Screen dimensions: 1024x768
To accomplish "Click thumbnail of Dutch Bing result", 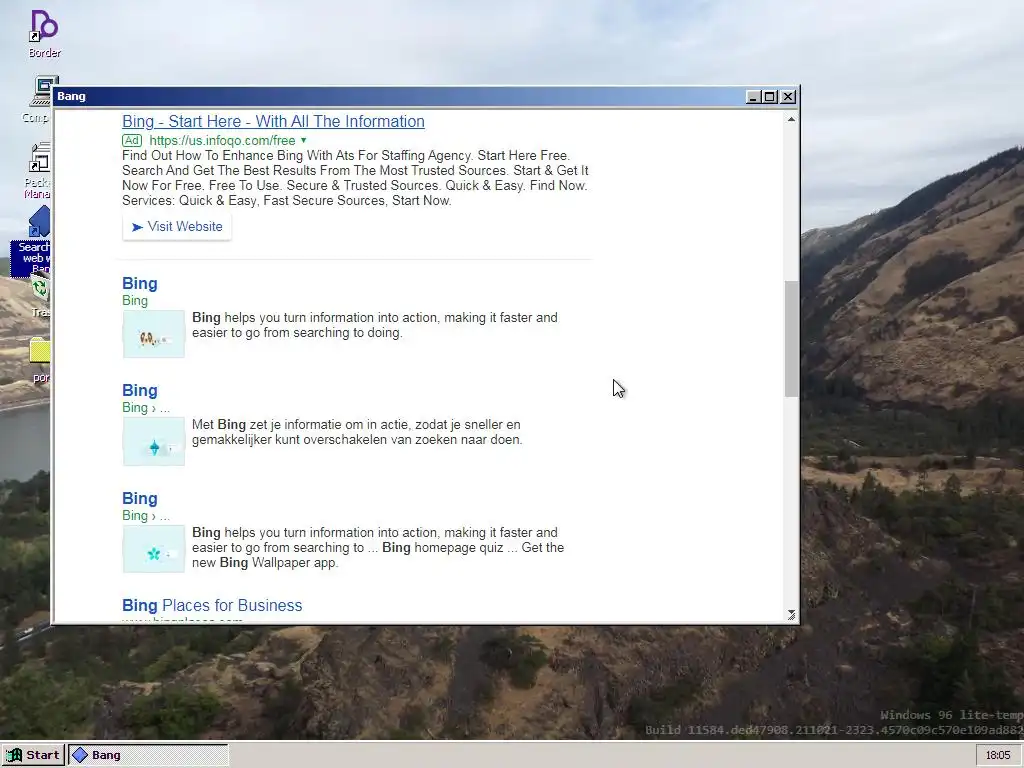I will [x=154, y=441].
